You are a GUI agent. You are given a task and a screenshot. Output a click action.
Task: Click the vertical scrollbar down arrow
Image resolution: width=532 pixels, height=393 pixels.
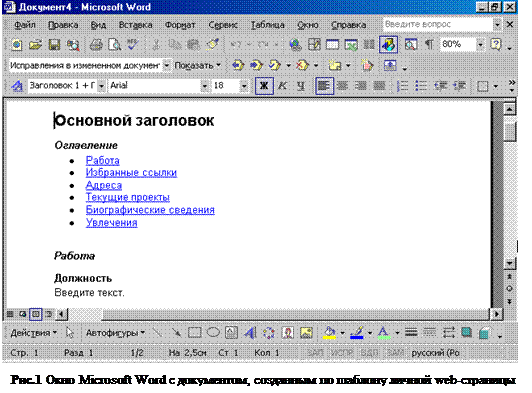pos(509,263)
